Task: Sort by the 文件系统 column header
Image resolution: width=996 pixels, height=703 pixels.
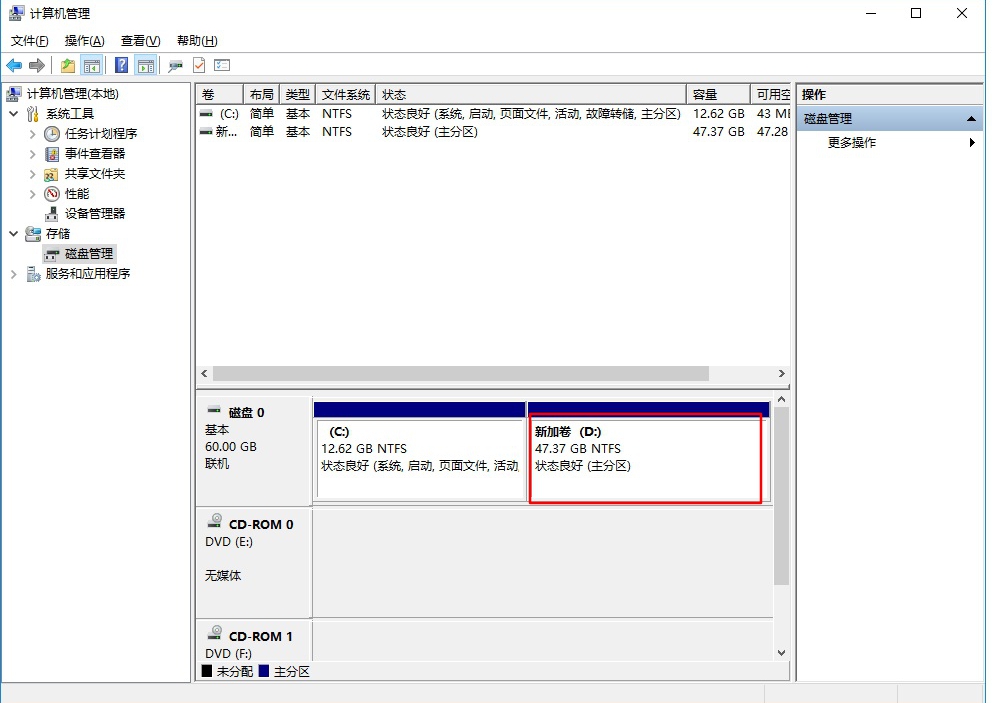Action: [346, 95]
